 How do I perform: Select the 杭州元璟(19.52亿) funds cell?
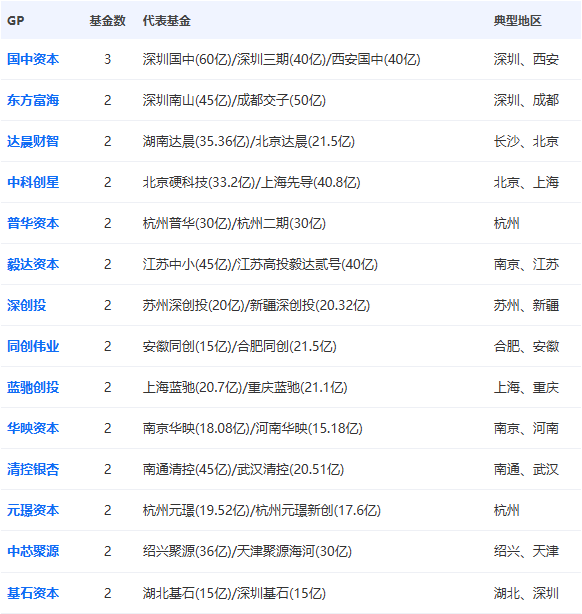click(x=262, y=510)
